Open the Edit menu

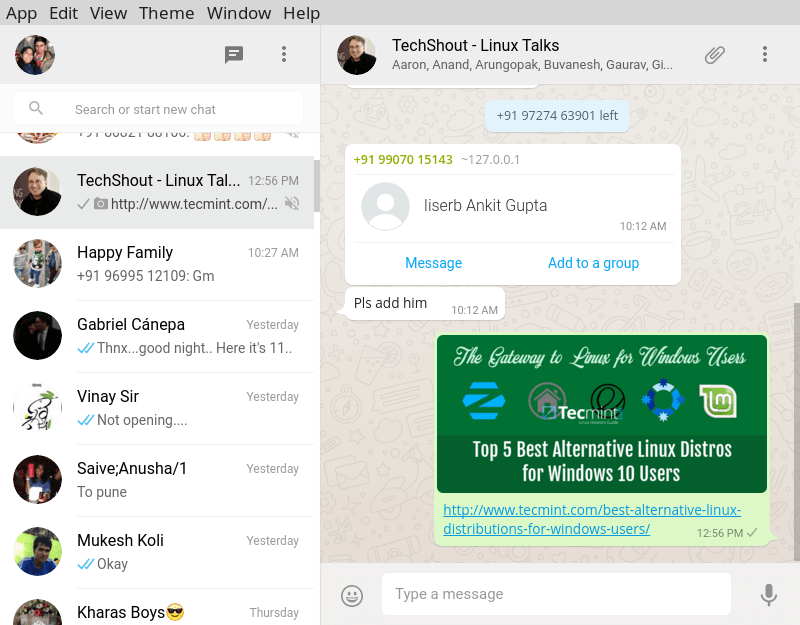coord(63,13)
